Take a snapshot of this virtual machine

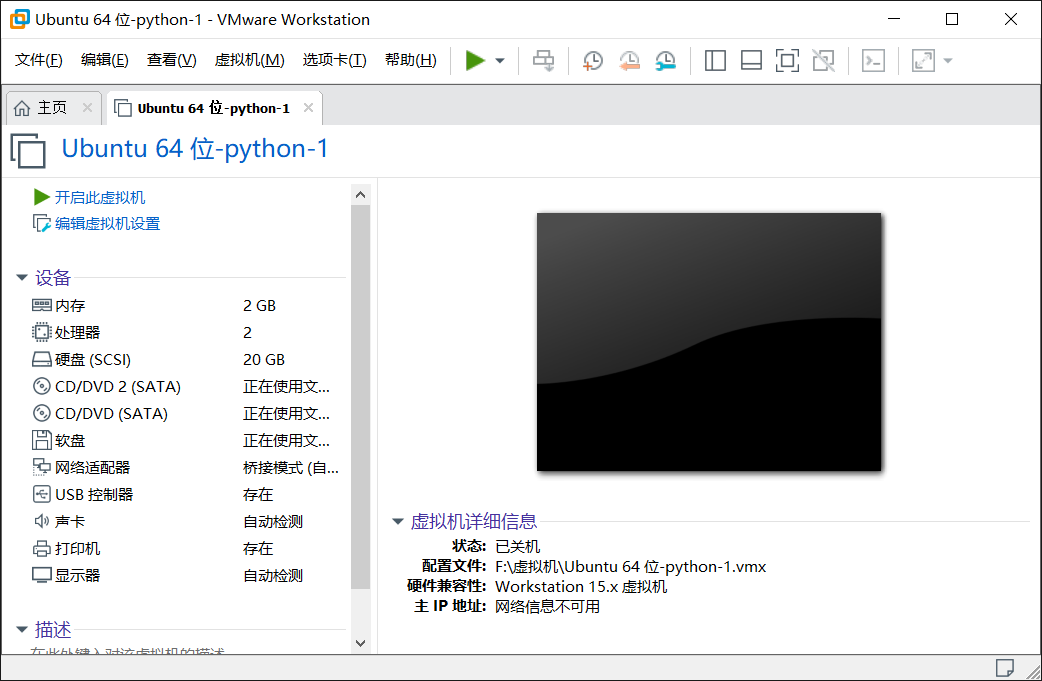[x=592, y=60]
